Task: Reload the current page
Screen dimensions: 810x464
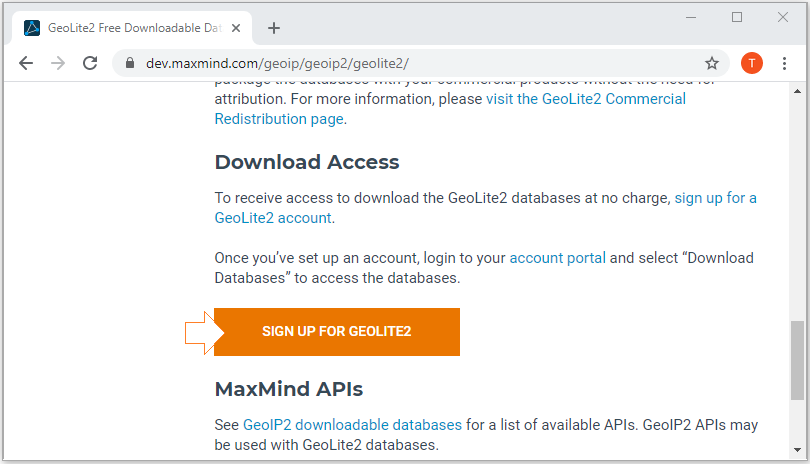Action: click(x=90, y=63)
